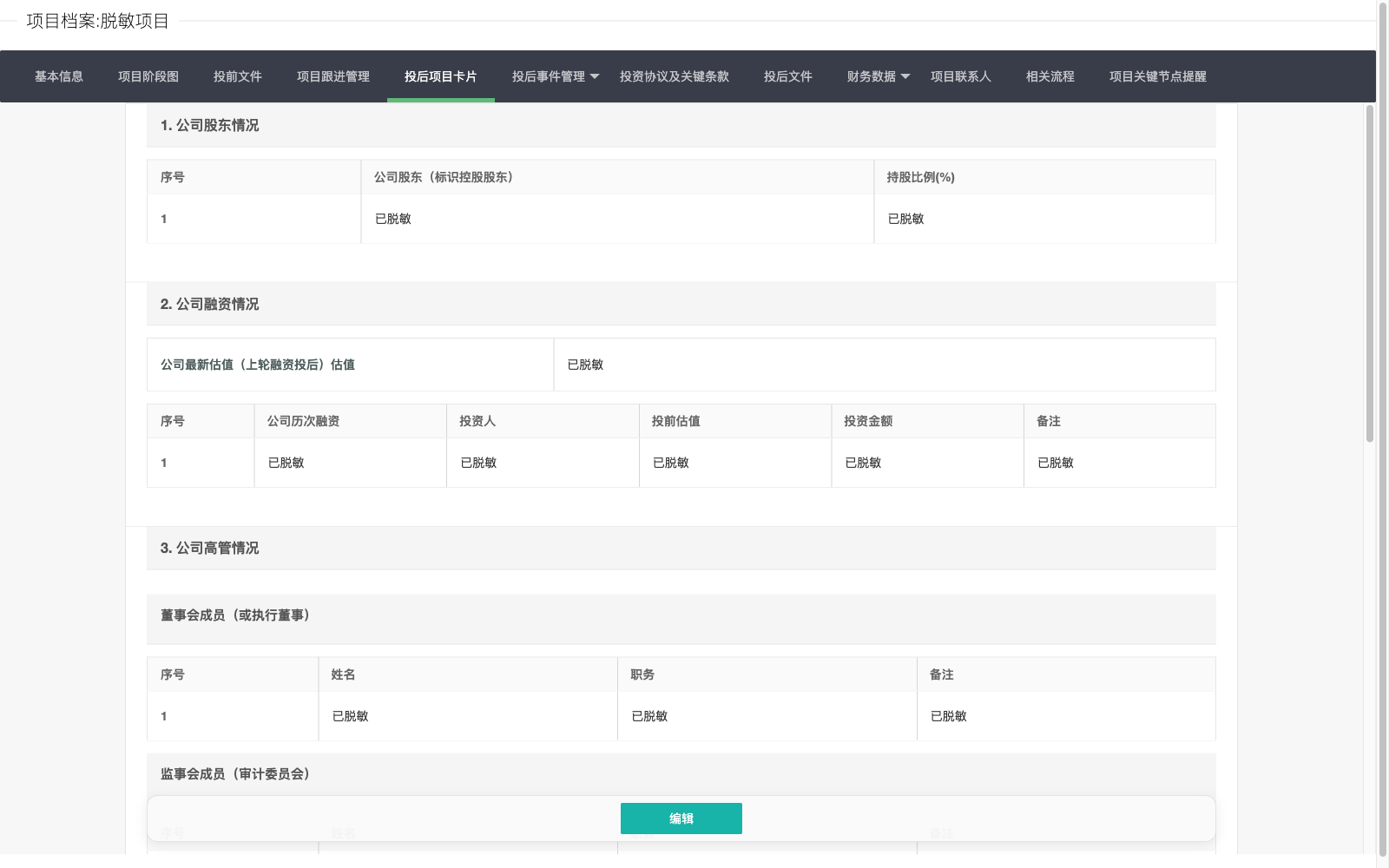Click the 公司最新估值 value cell
Screen dimensions: 1389x868
[x=884, y=365]
